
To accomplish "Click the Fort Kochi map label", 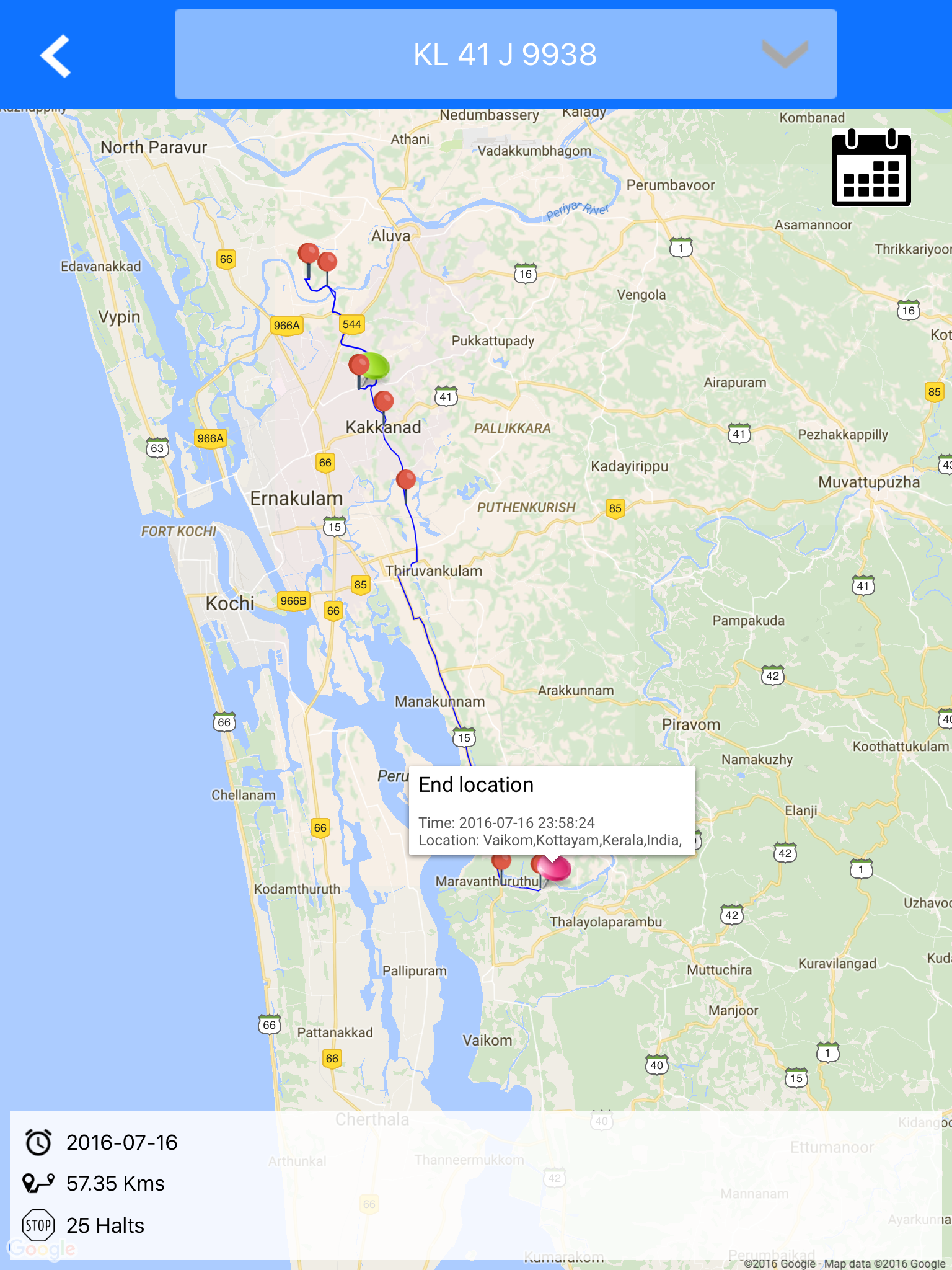I will (x=178, y=531).
